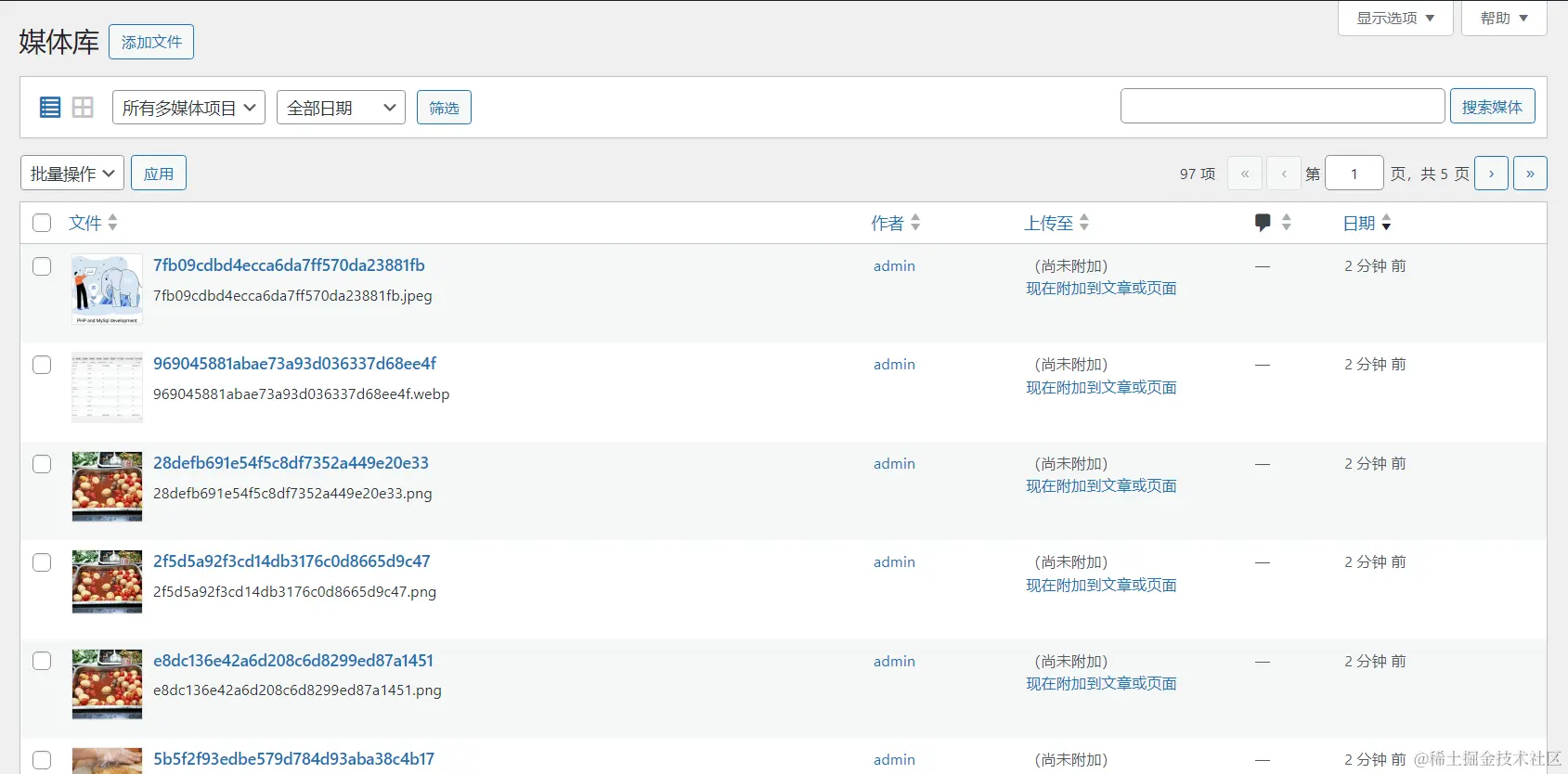Select the filename text 7fb09cdbd4ecca6da7ff570da23881fb.jpeg

(292, 296)
